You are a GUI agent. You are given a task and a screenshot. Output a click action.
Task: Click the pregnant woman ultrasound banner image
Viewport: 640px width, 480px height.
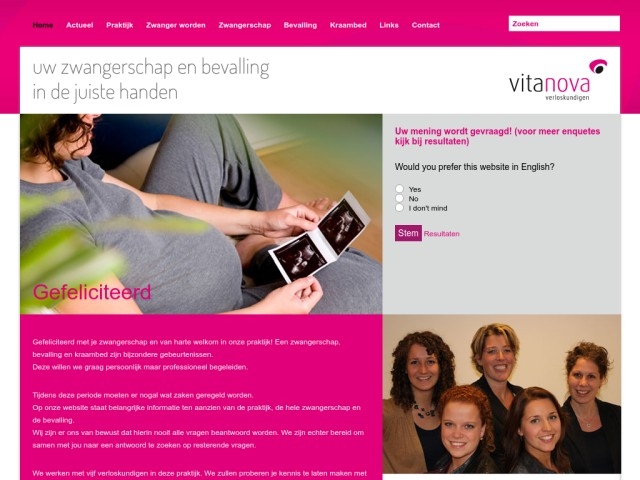coord(201,214)
